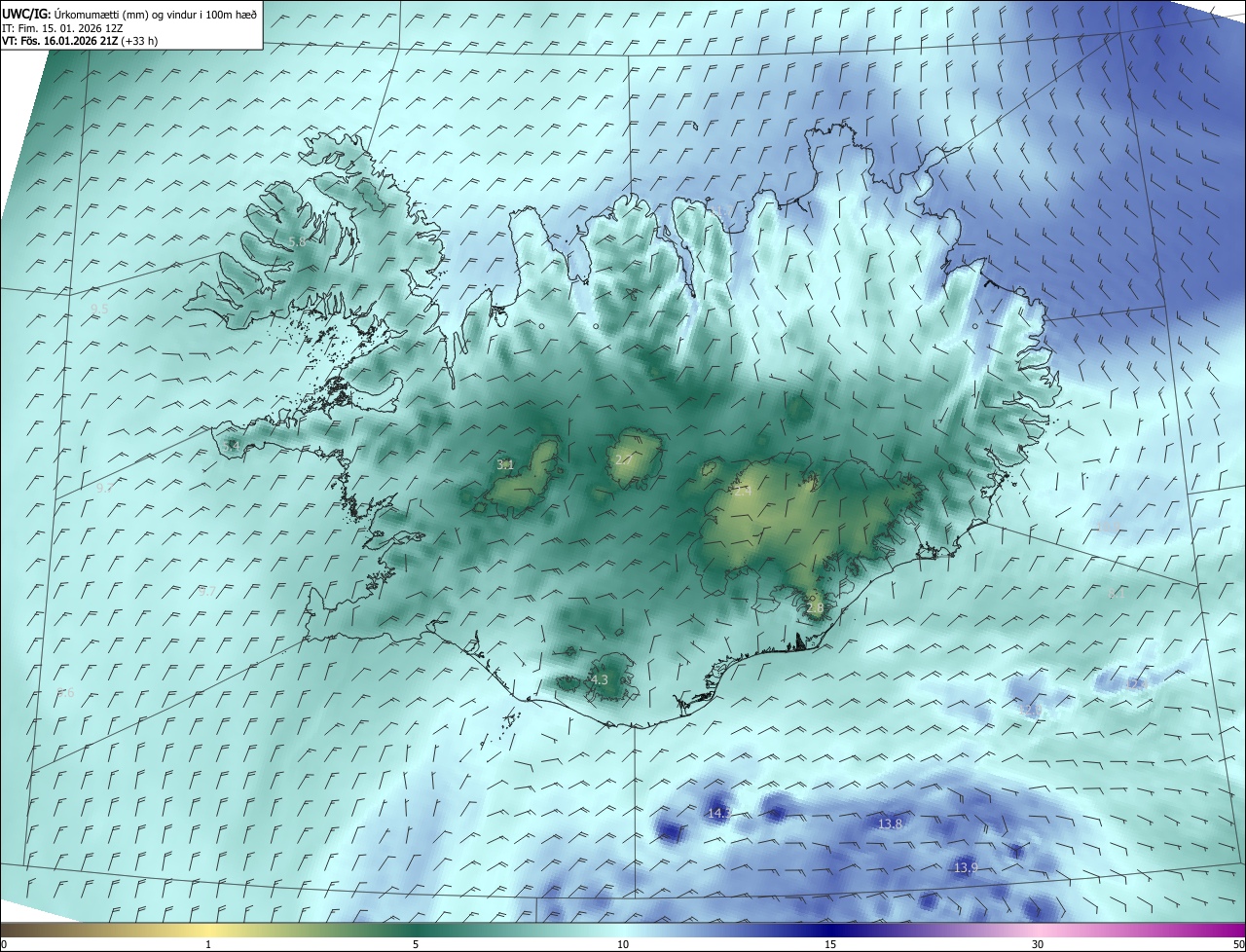The height and width of the screenshot is (952, 1246).
Task: Click the 14.3 value south of Iceland
Action: (718, 812)
